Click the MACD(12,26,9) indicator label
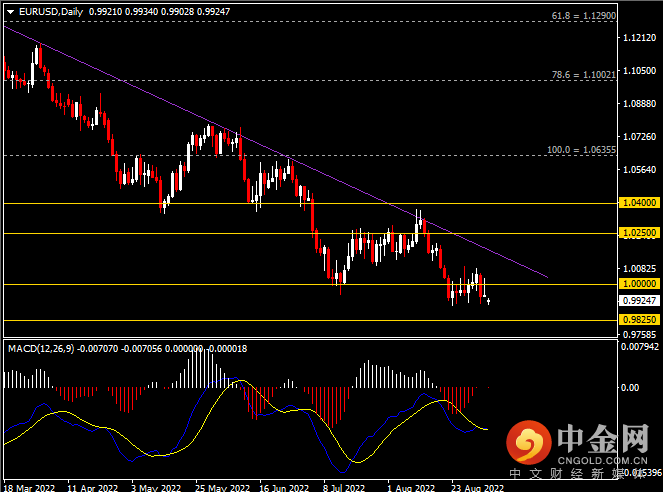 41,349
